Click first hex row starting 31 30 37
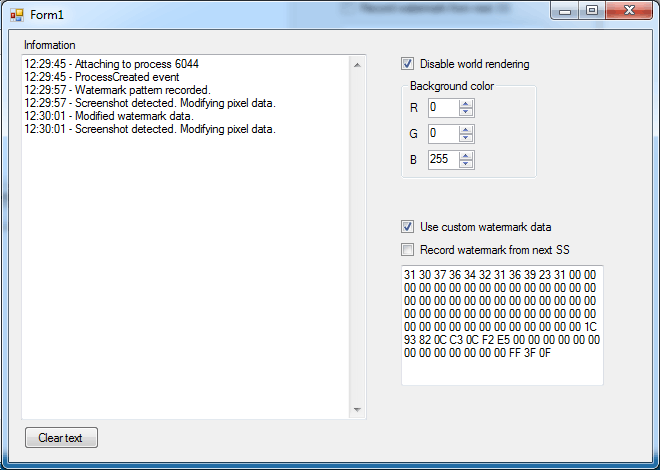Image resolution: width=660 pixels, height=470 pixels. pyautogui.click(x=500, y=275)
